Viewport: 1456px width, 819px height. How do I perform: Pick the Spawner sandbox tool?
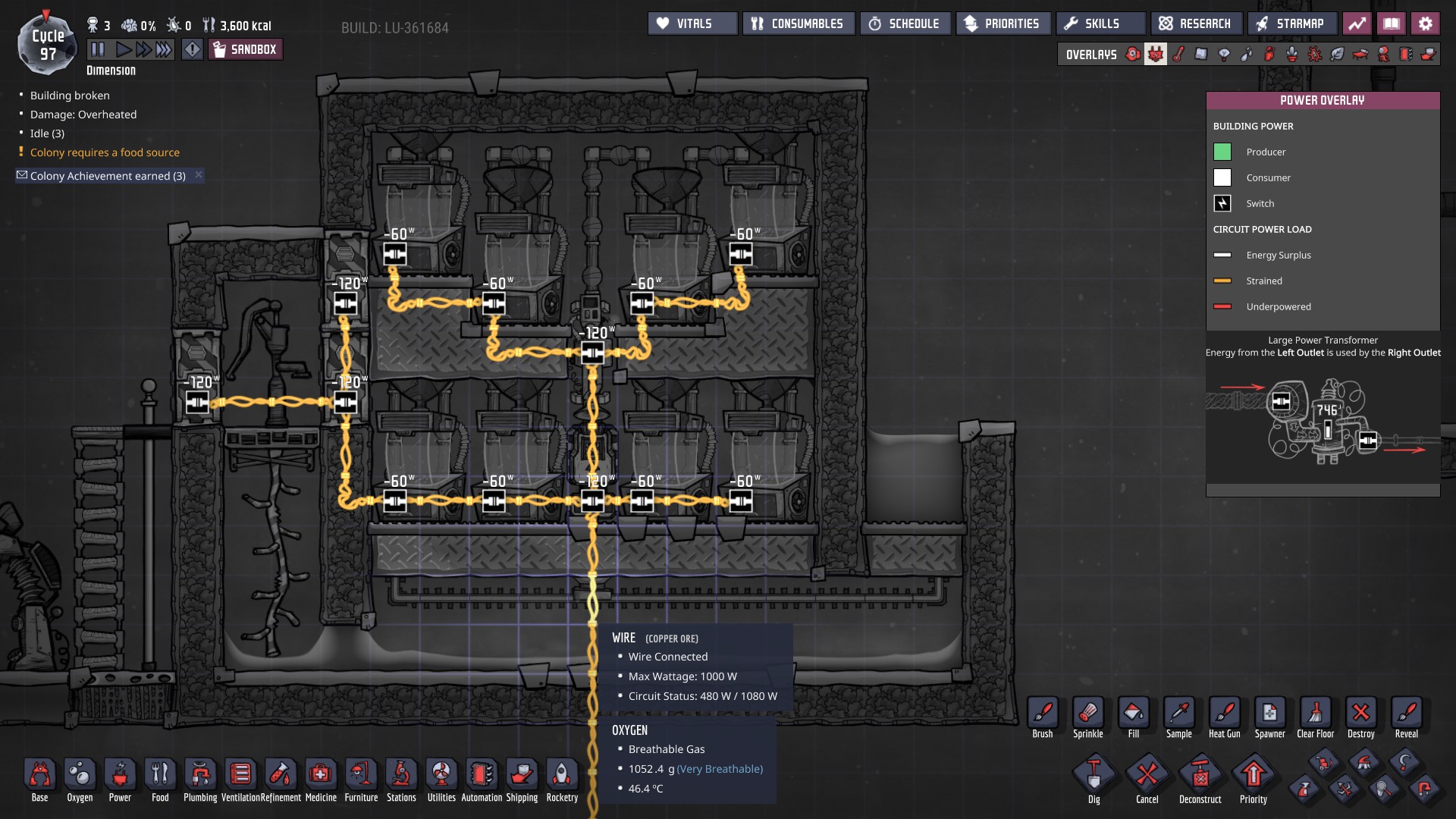coord(1269,714)
